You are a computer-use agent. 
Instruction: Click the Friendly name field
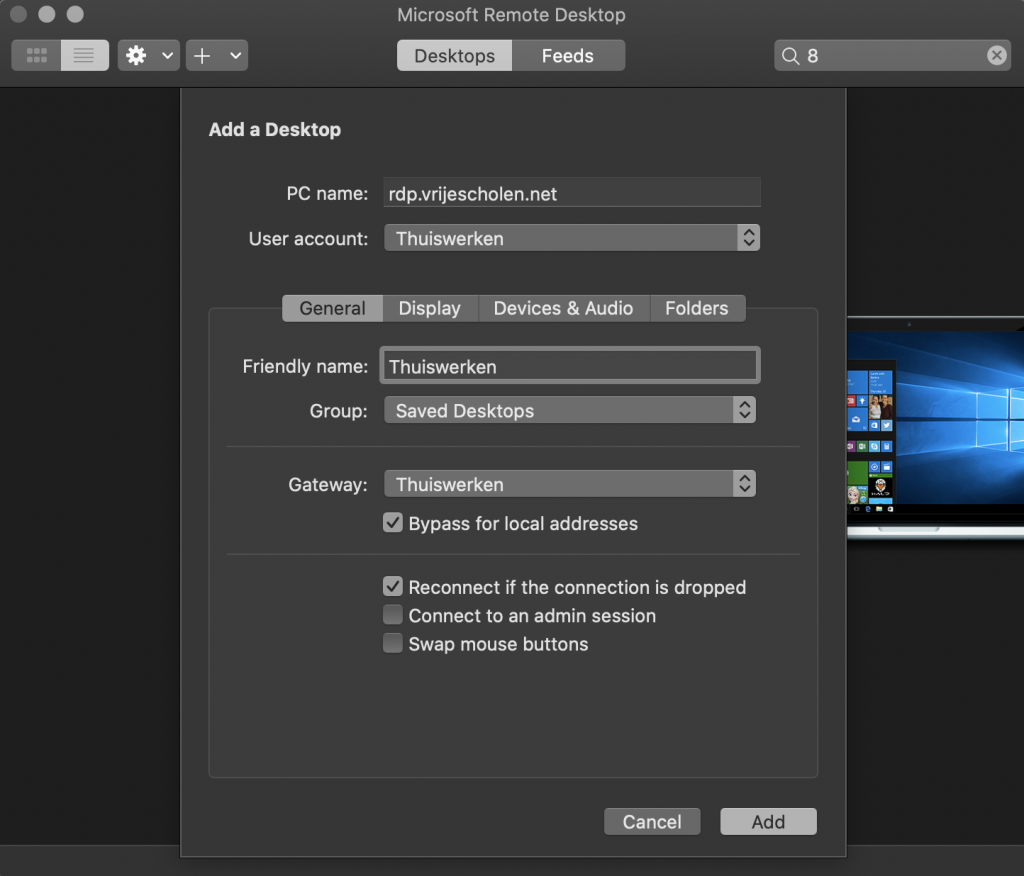point(569,366)
